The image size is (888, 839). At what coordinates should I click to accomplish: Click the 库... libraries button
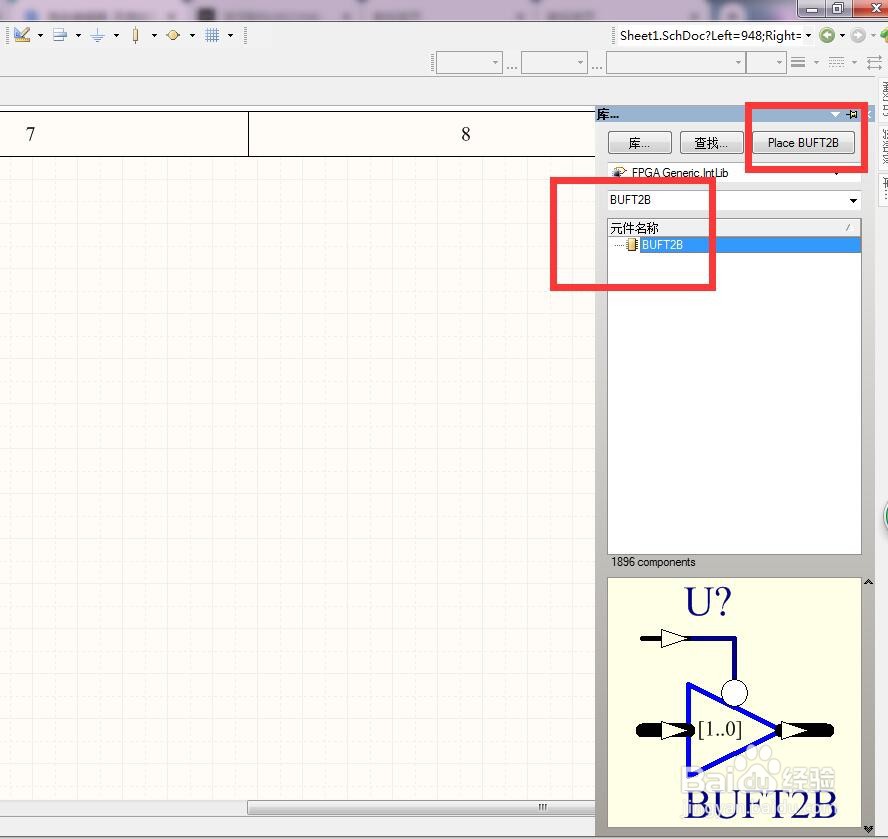(x=639, y=143)
